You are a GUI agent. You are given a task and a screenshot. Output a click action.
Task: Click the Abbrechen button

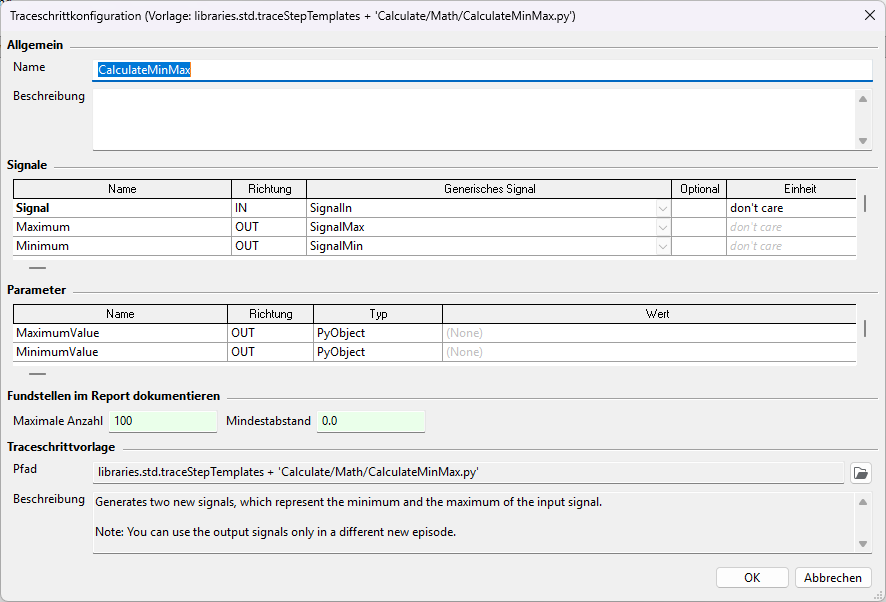833,578
